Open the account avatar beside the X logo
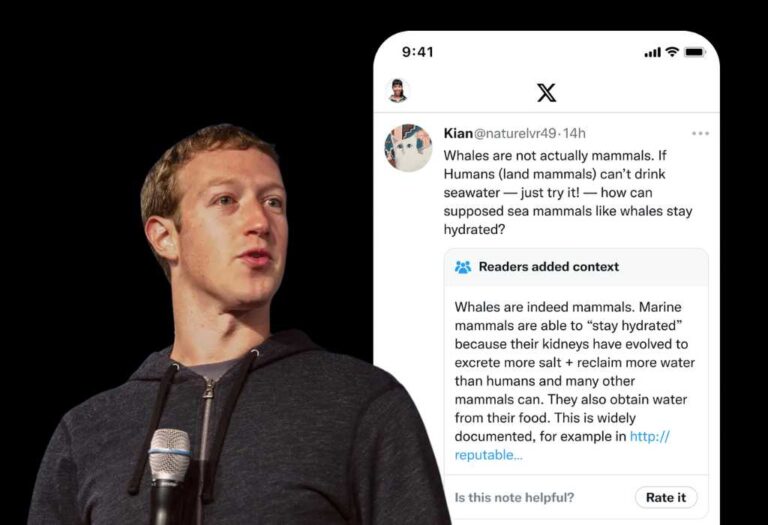 point(398,90)
